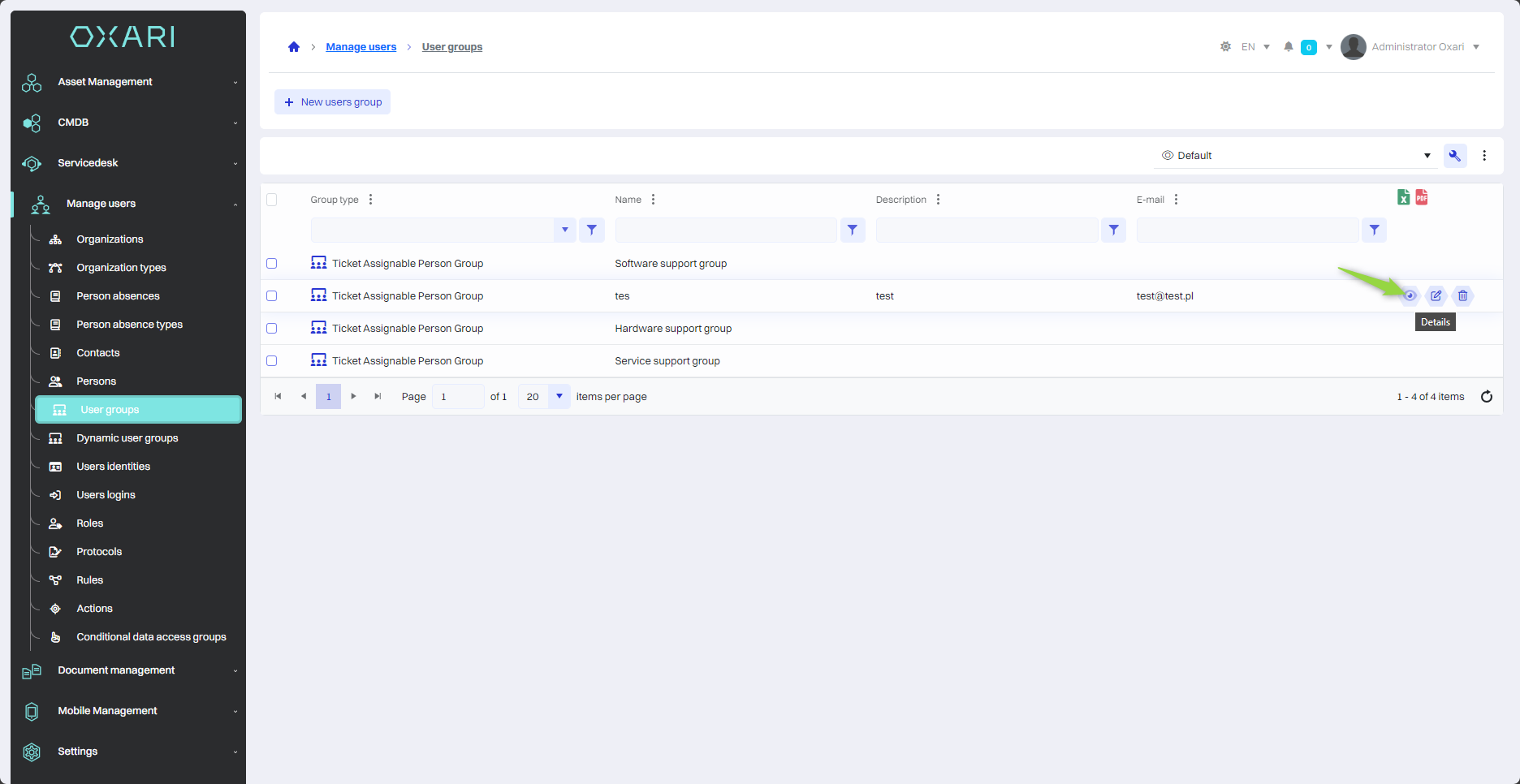Select the Hardware support group row checkbox

(x=272, y=329)
